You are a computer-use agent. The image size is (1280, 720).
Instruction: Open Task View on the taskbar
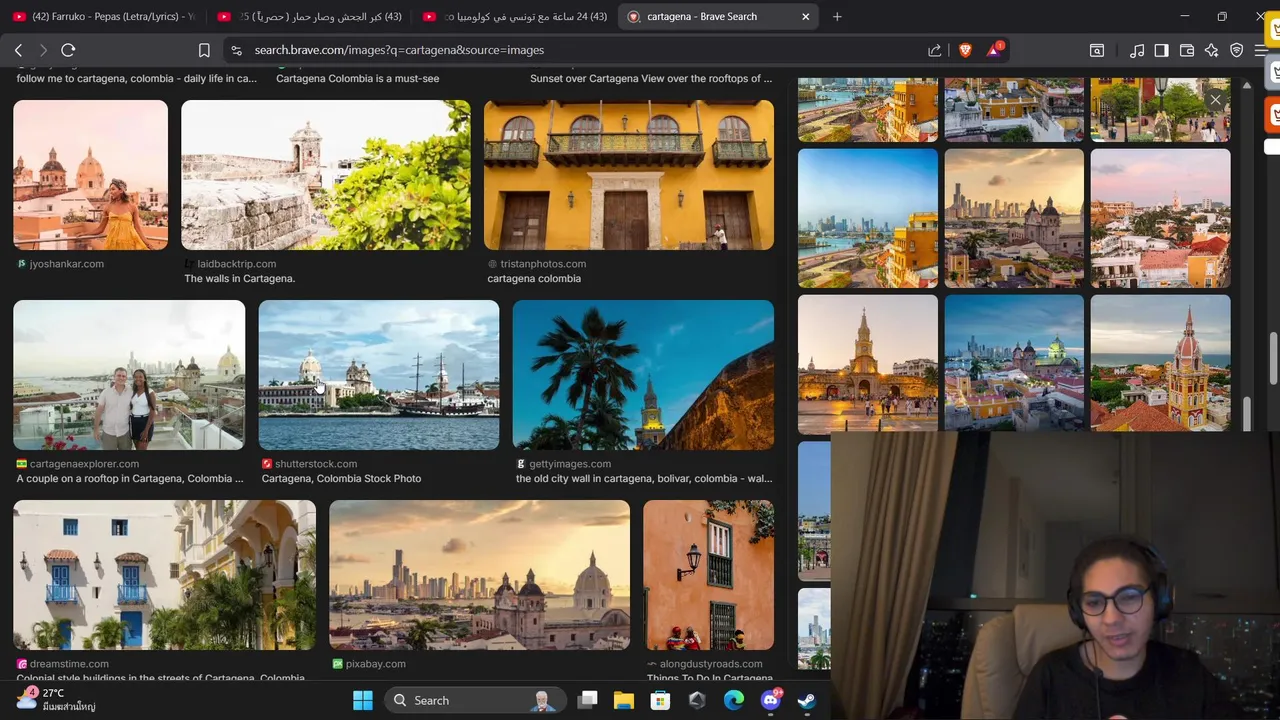tap(588, 700)
